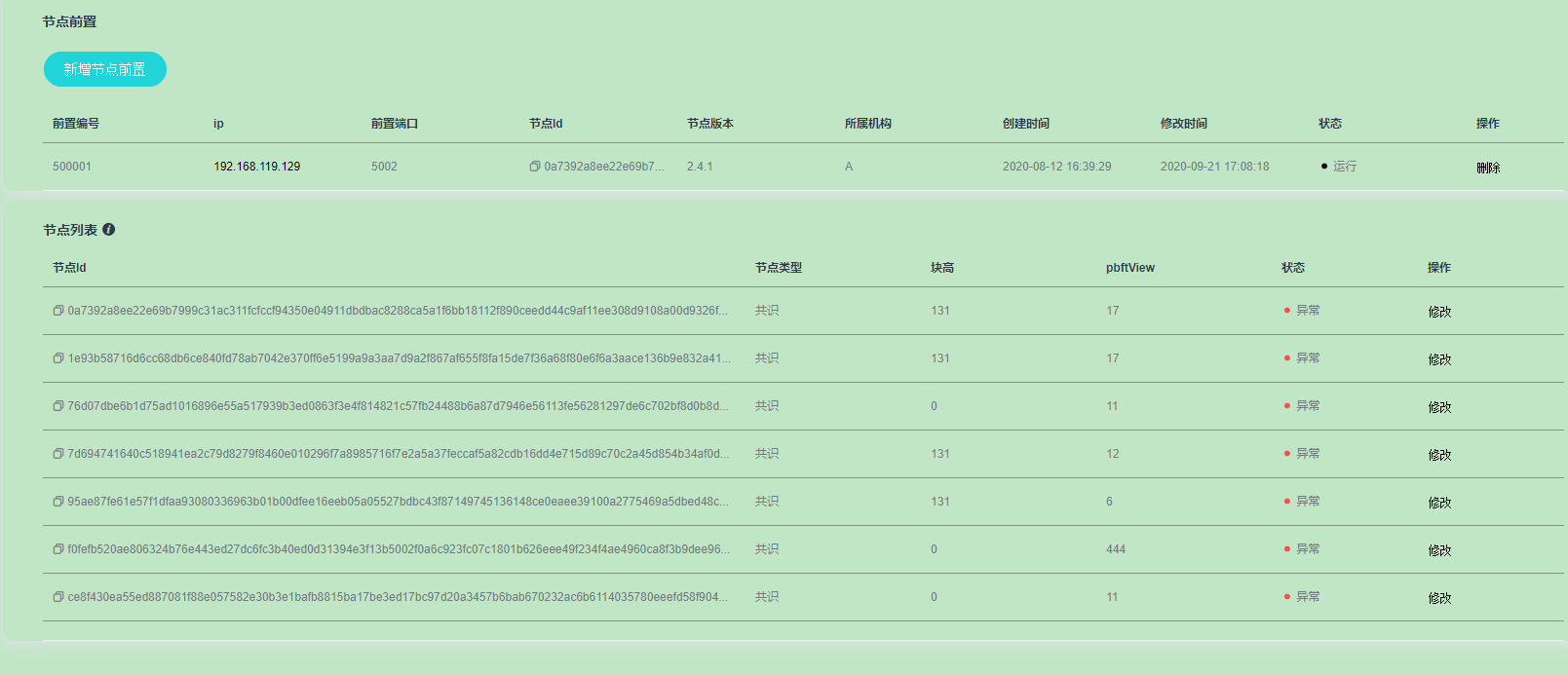Click the 节点前置 section title
1568x675 pixels.
(x=69, y=21)
